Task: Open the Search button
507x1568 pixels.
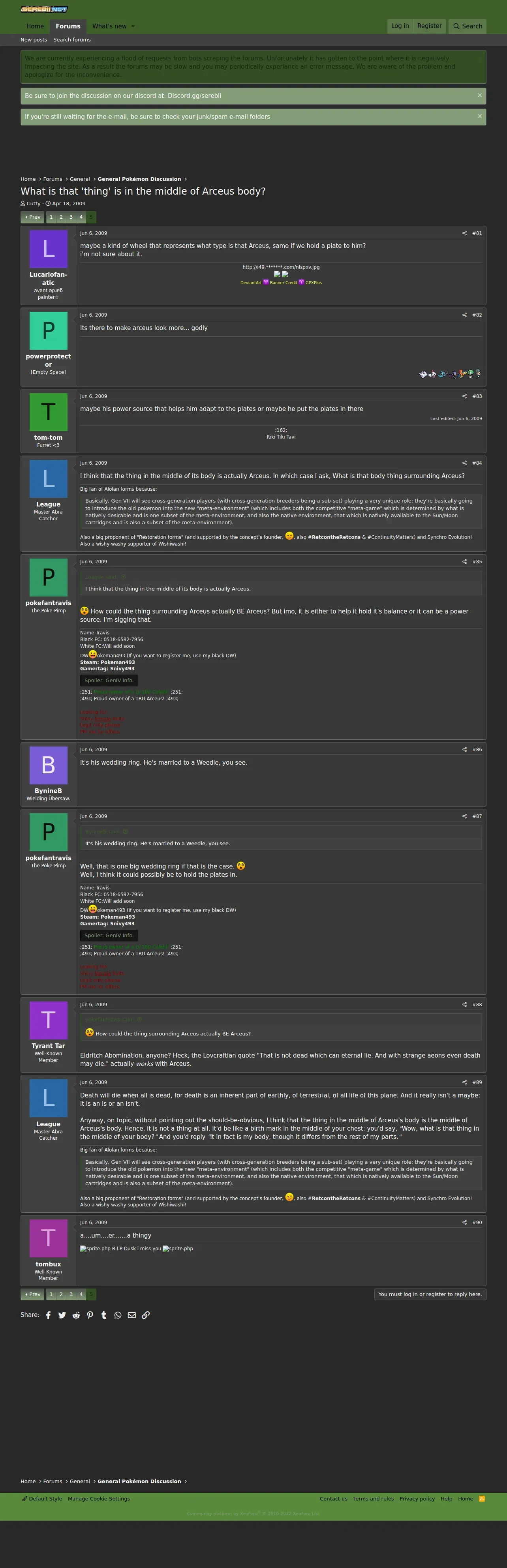Action: click(x=468, y=26)
